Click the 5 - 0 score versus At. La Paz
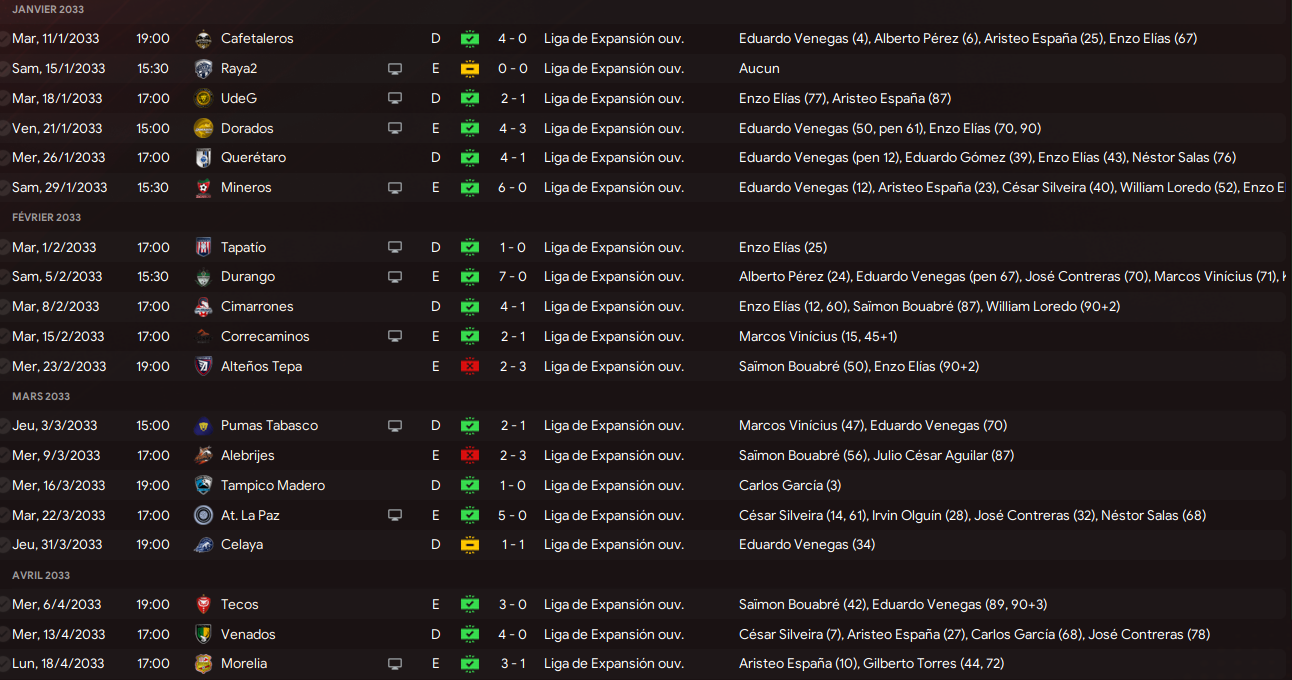The image size is (1292, 680). [x=512, y=516]
